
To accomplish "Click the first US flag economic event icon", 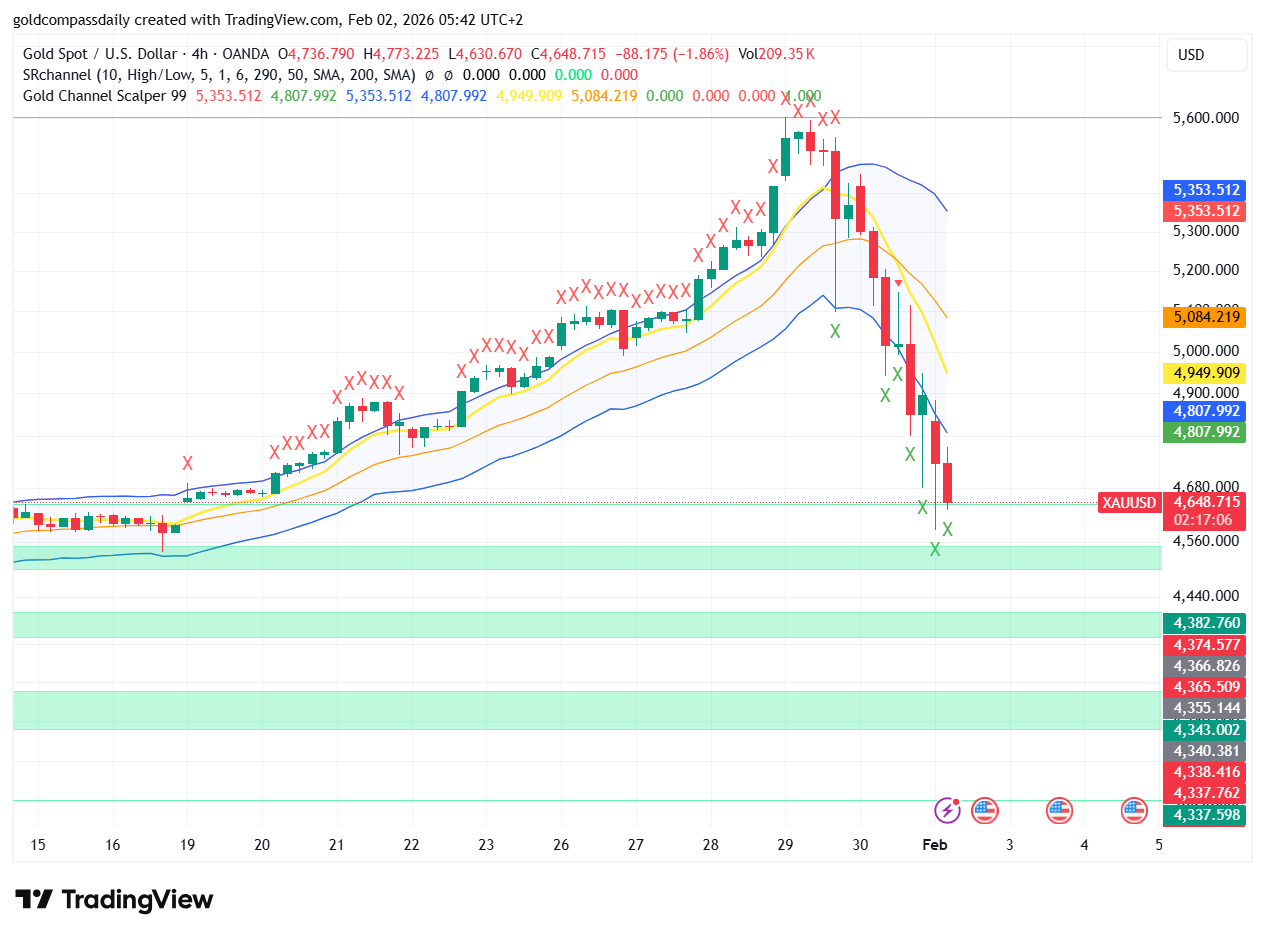I will point(985,811).
